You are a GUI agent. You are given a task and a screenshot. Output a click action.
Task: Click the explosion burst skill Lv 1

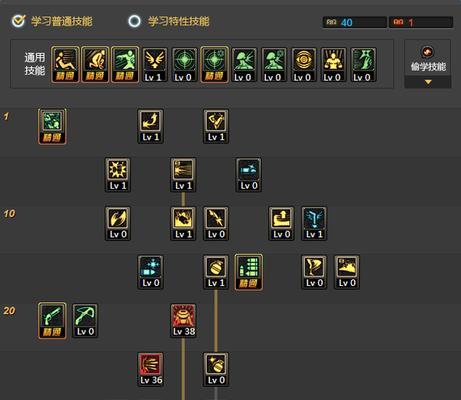118,175
